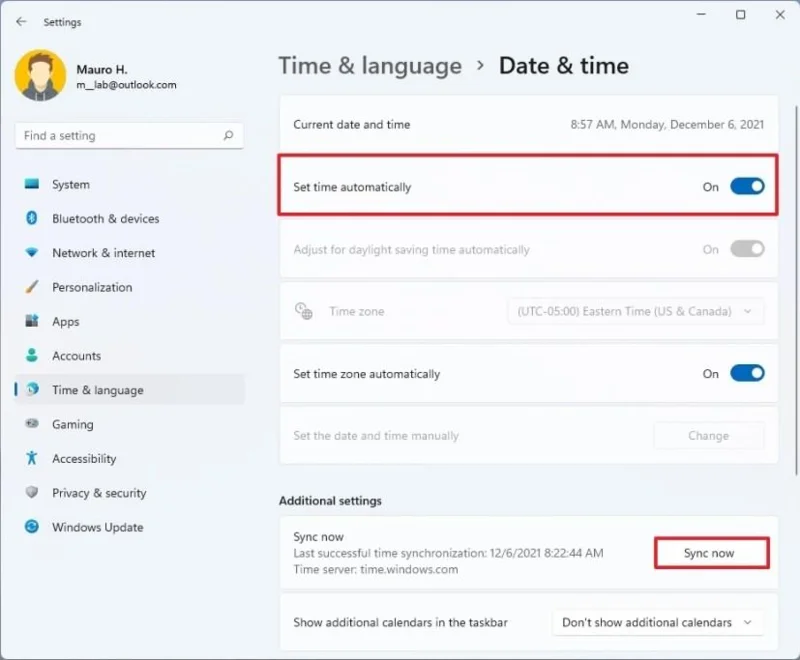Open the Time zone Eastern Time dropdown
Viewport: 800px width, 660px height.
(636, 311)
